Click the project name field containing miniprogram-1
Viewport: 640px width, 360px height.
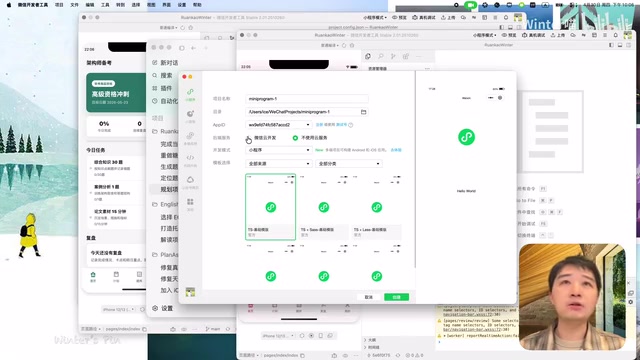click(307, 99)
